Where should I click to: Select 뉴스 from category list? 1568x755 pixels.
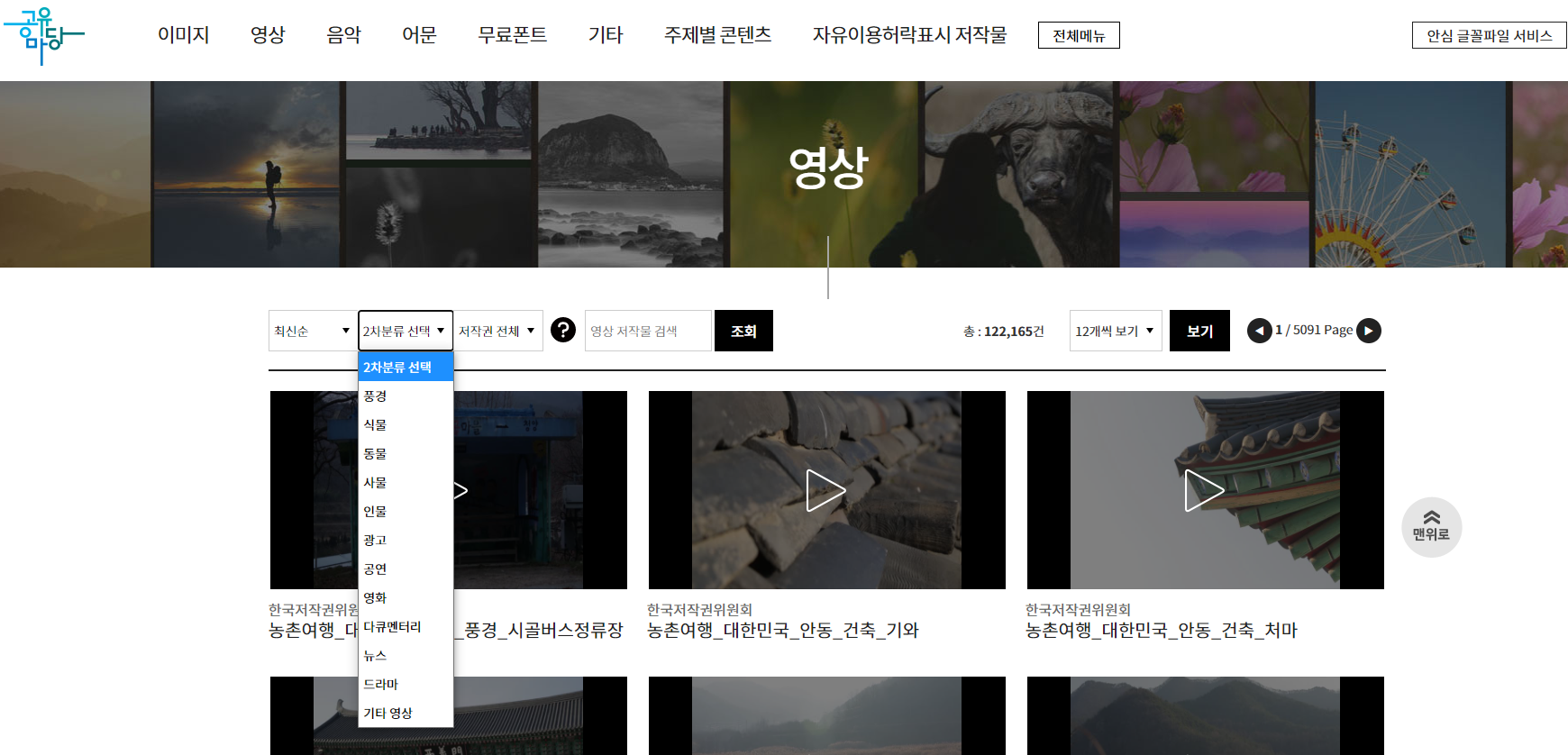[406, 655]
